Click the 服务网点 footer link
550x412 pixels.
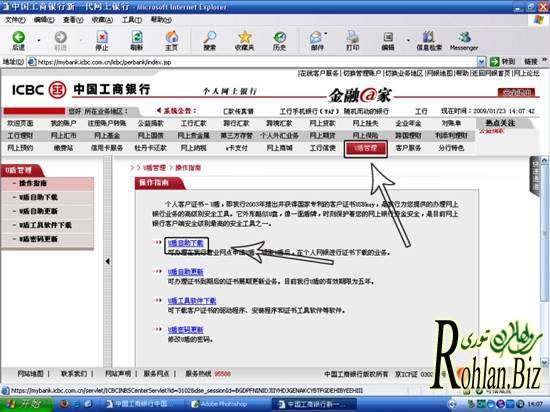(156, 374)
